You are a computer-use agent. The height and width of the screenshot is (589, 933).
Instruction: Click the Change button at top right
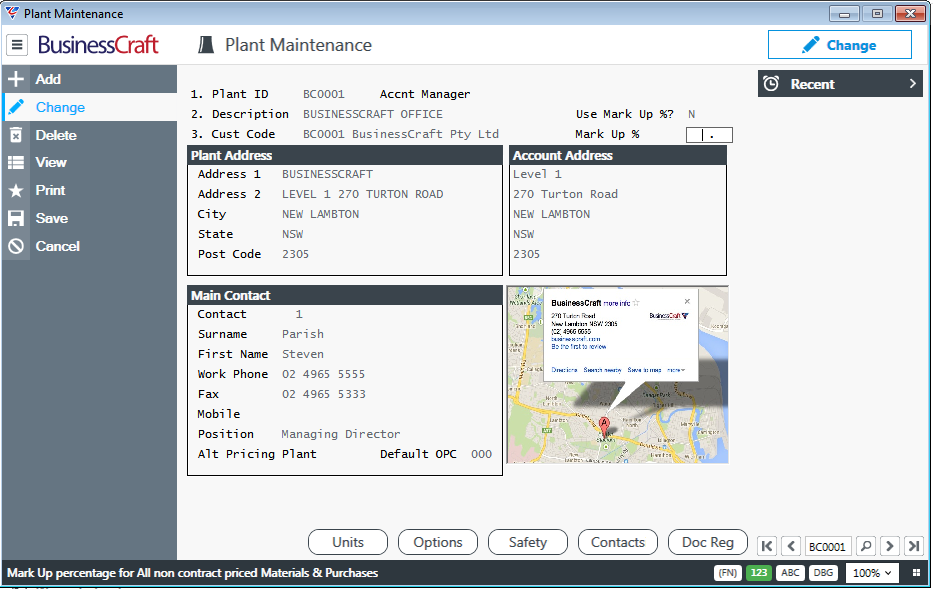point(840,45)
